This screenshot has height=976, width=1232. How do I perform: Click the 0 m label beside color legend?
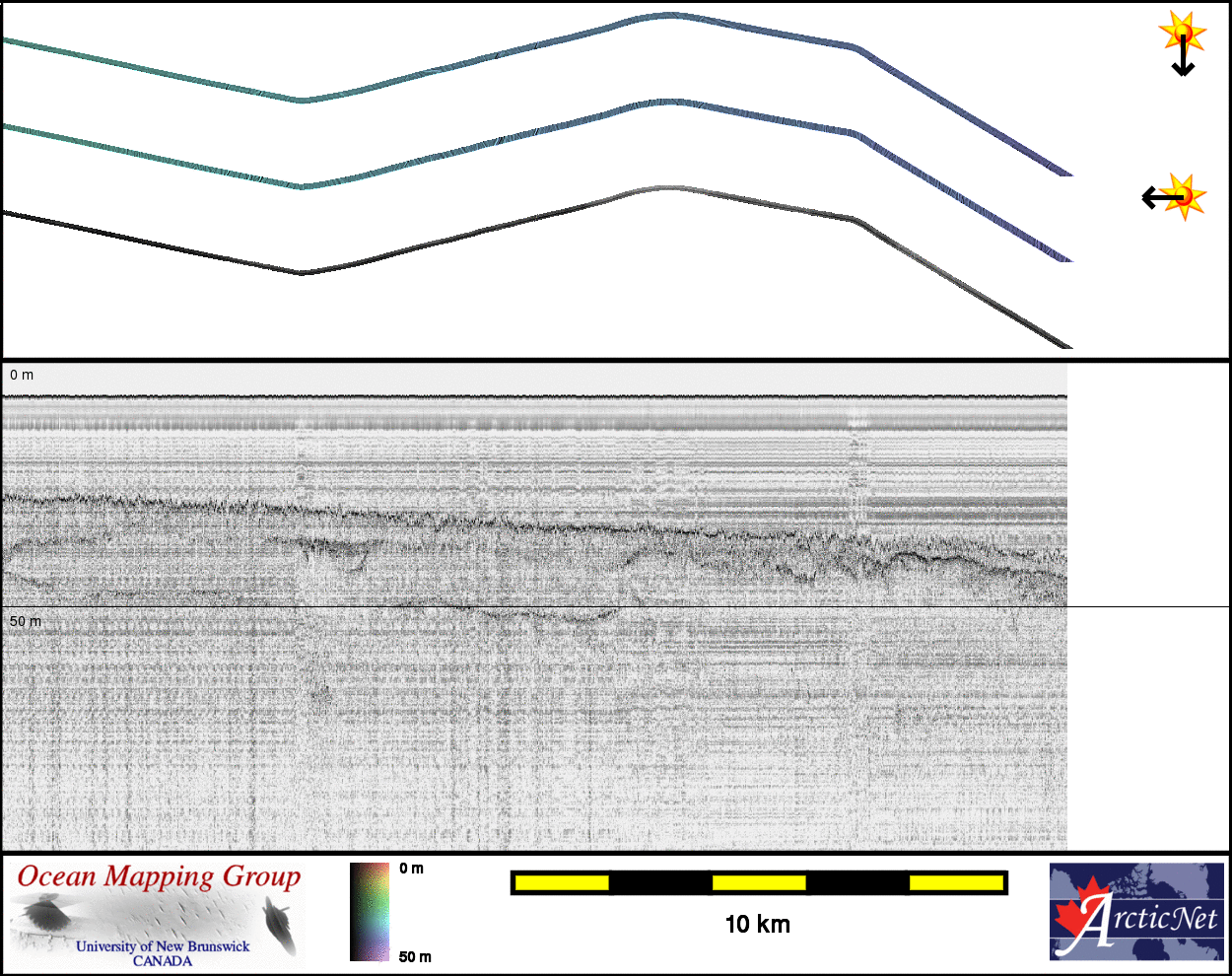pos(412,869)
